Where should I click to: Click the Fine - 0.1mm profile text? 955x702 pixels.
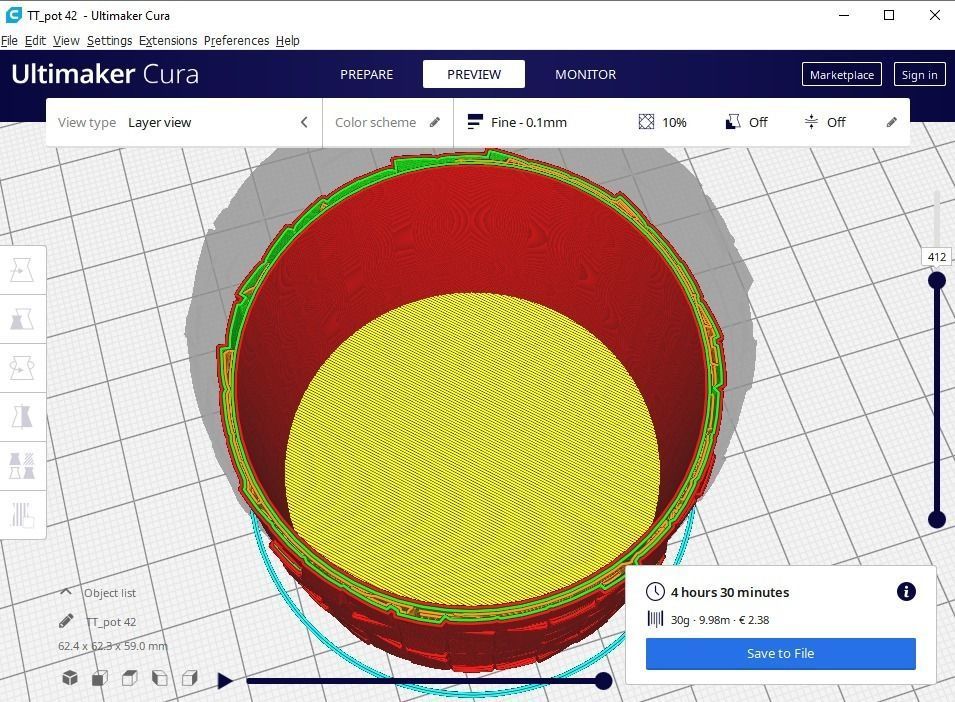(529, 122)
